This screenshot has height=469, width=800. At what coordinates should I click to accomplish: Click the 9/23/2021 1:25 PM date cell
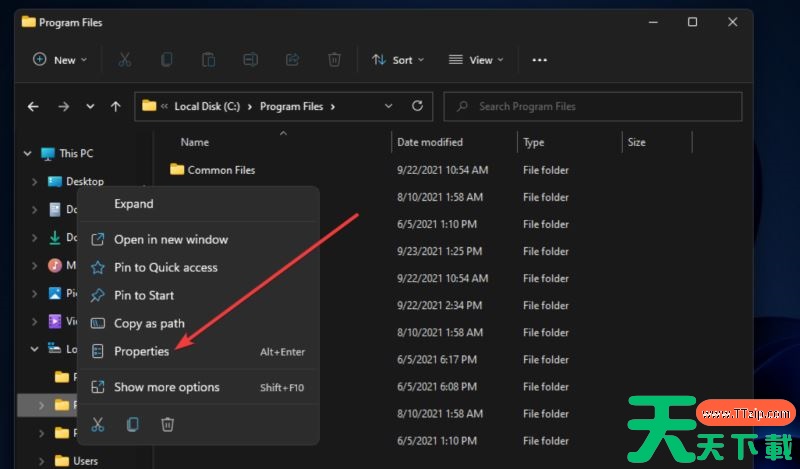(x=439, y=251)
